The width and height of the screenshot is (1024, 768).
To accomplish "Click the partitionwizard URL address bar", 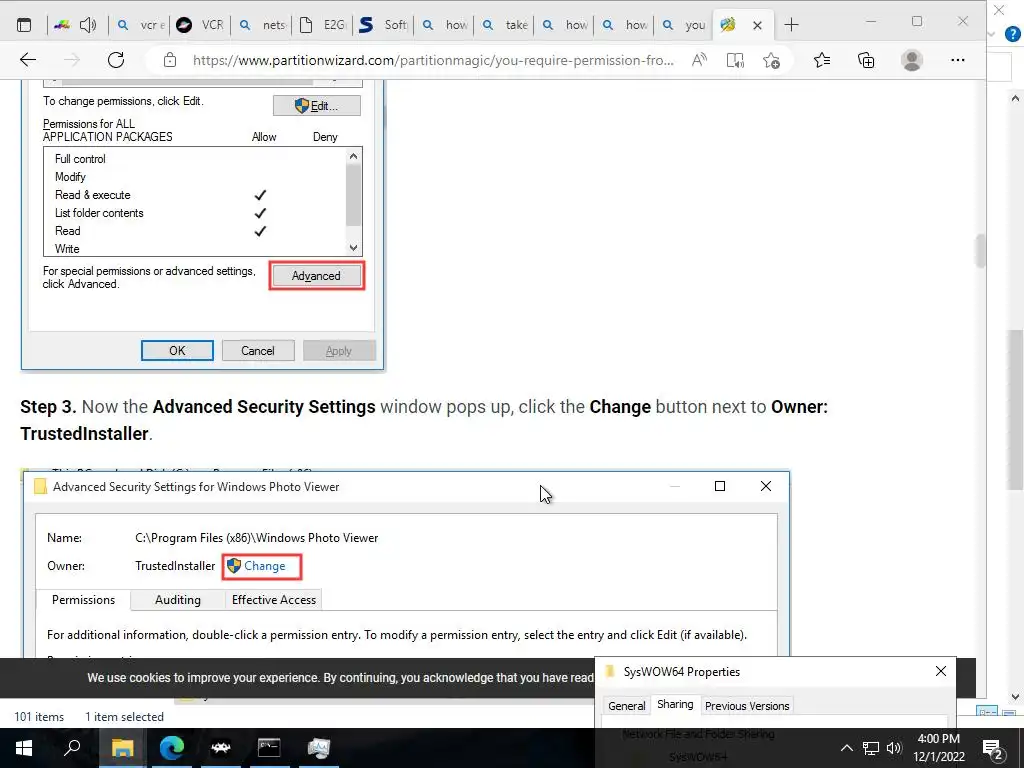I will [433, 60].
